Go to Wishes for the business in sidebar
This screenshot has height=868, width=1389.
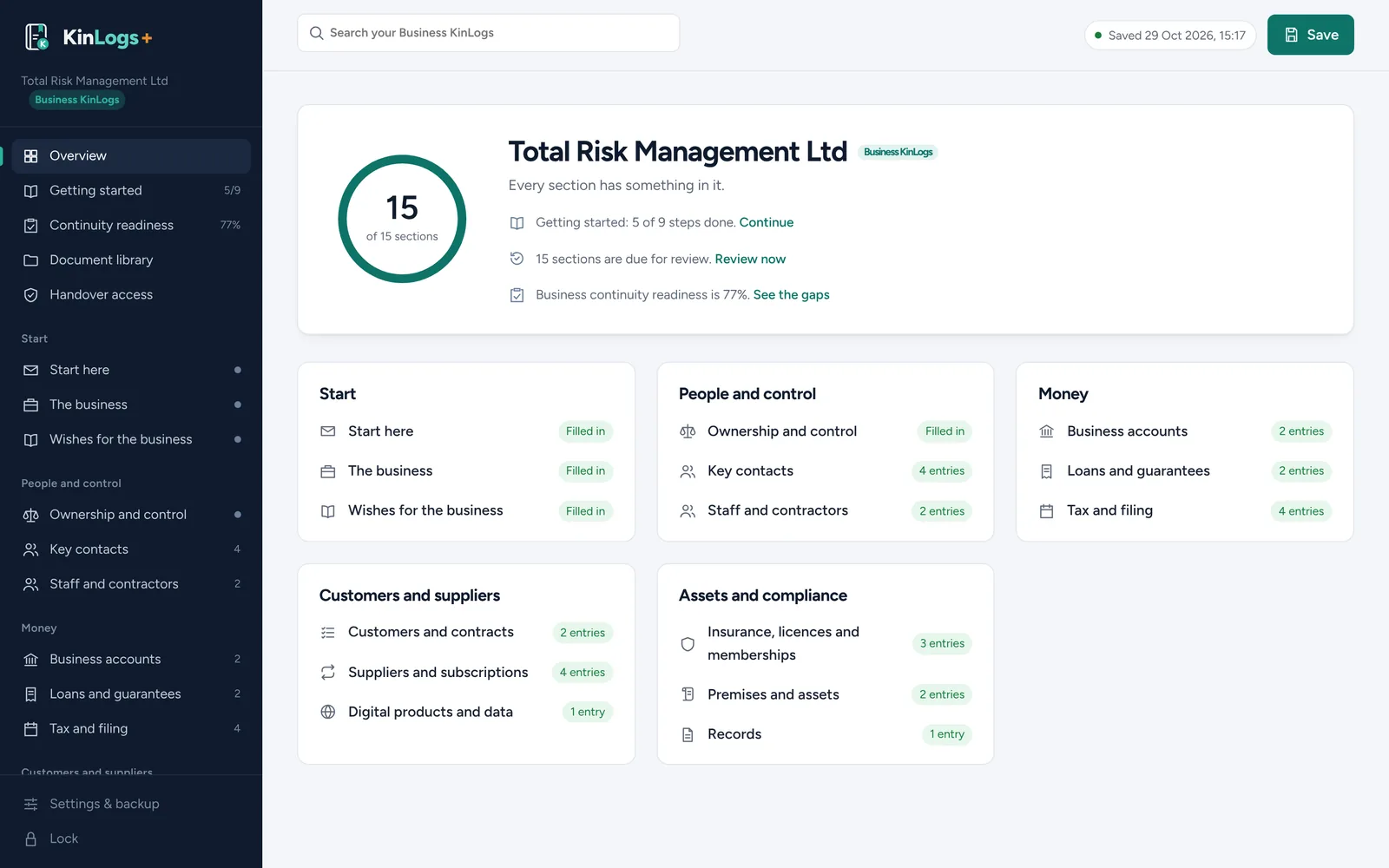click(x=131, y=439)
